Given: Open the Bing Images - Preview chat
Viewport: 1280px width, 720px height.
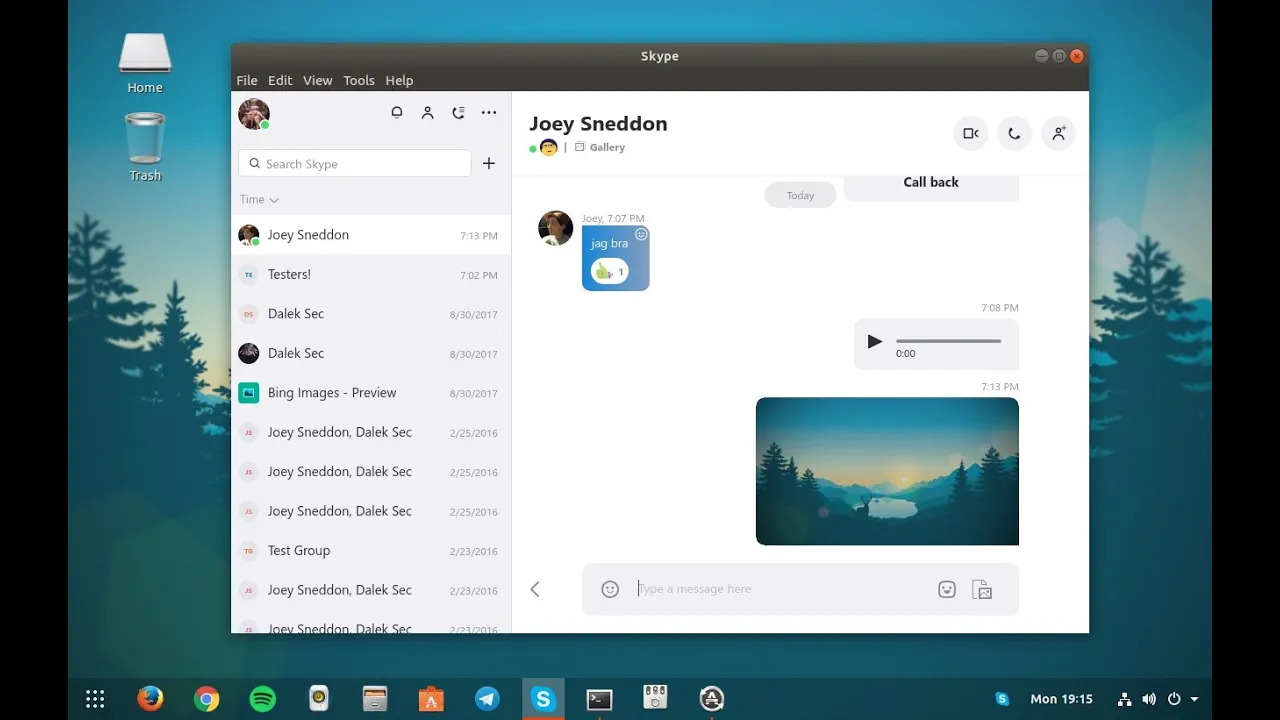Looking at the screenshot, I should pos(371,393).
